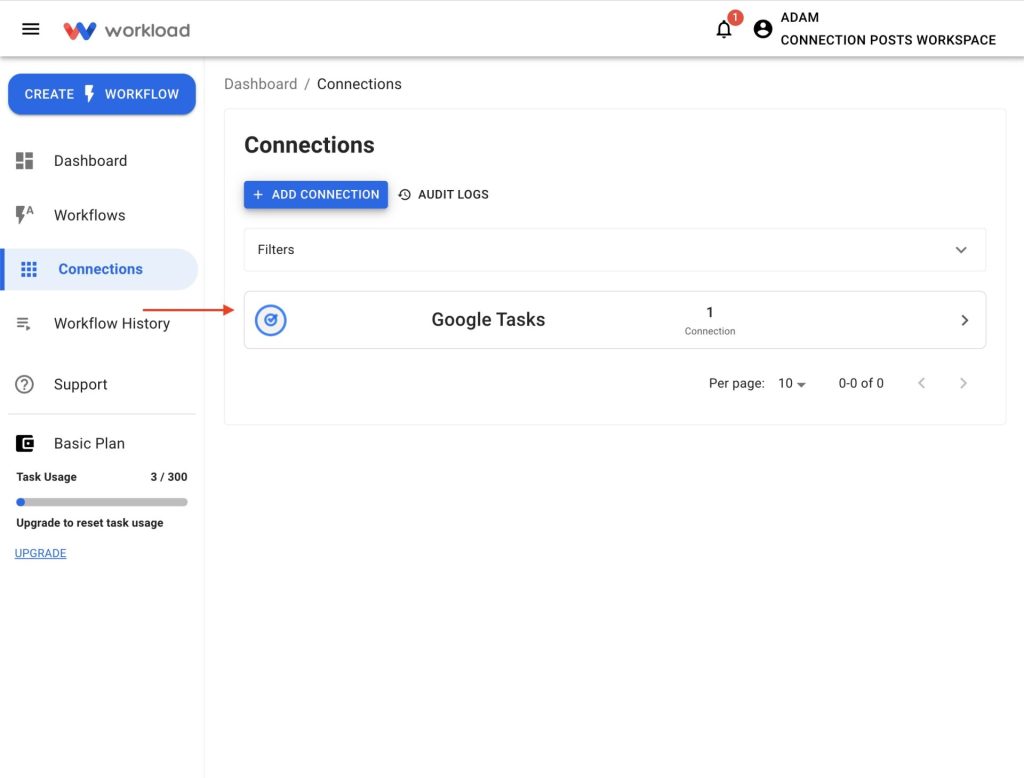
Task: Click the Workload logo
Action: pos(127,30)
